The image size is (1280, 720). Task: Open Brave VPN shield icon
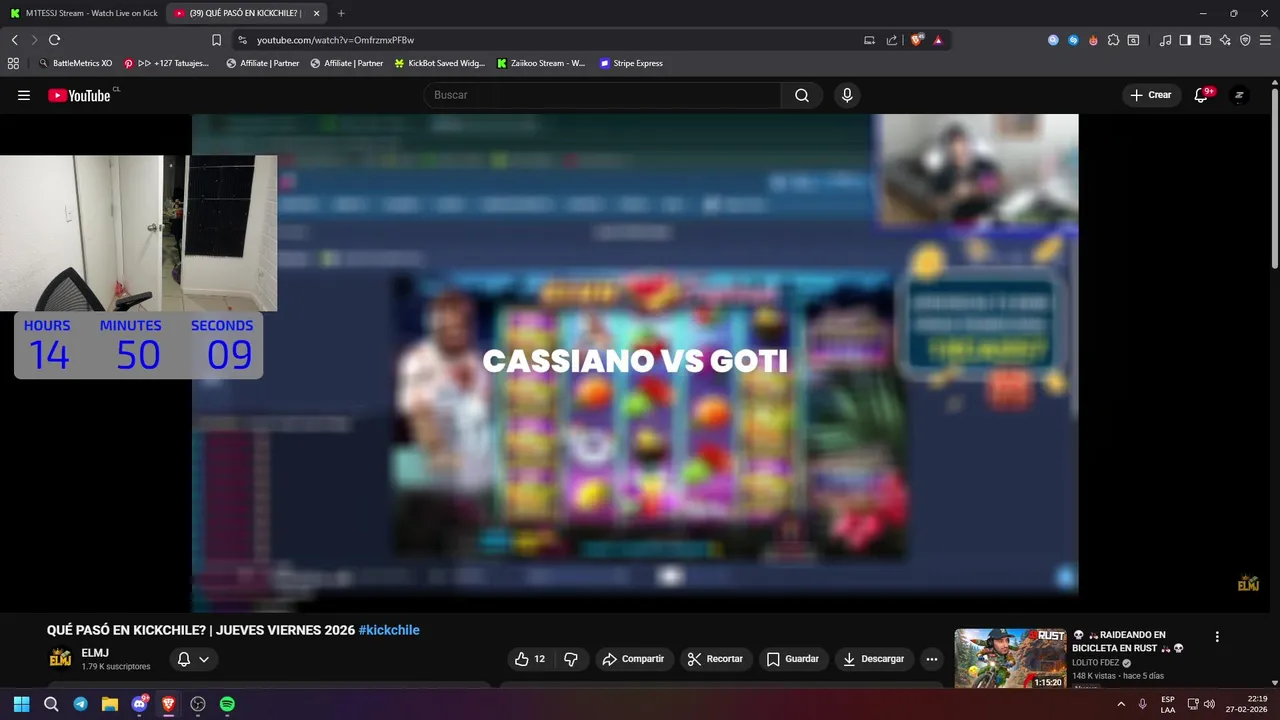click(1245, 40)
